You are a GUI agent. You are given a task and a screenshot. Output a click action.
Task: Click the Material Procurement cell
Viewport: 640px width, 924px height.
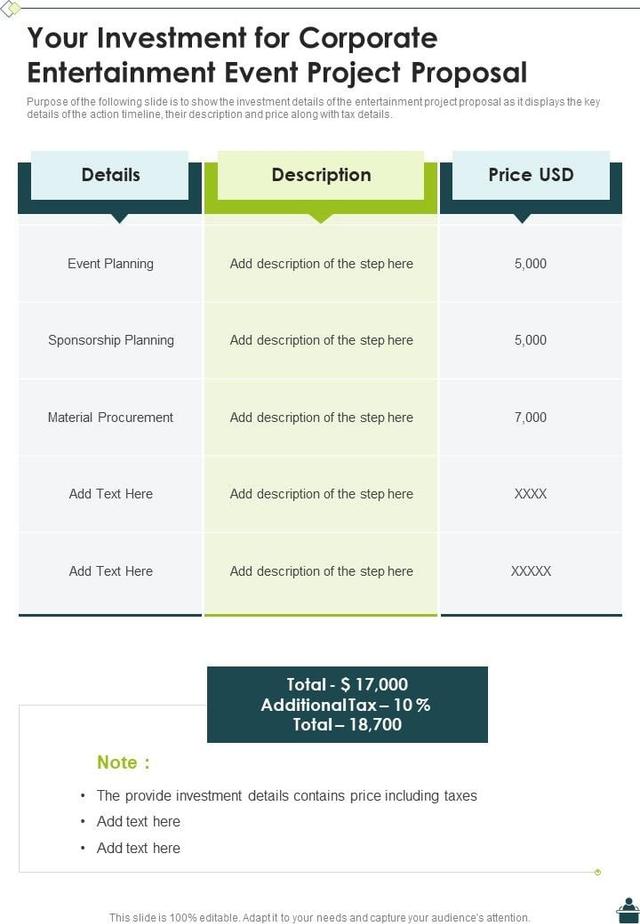(110, 417)
